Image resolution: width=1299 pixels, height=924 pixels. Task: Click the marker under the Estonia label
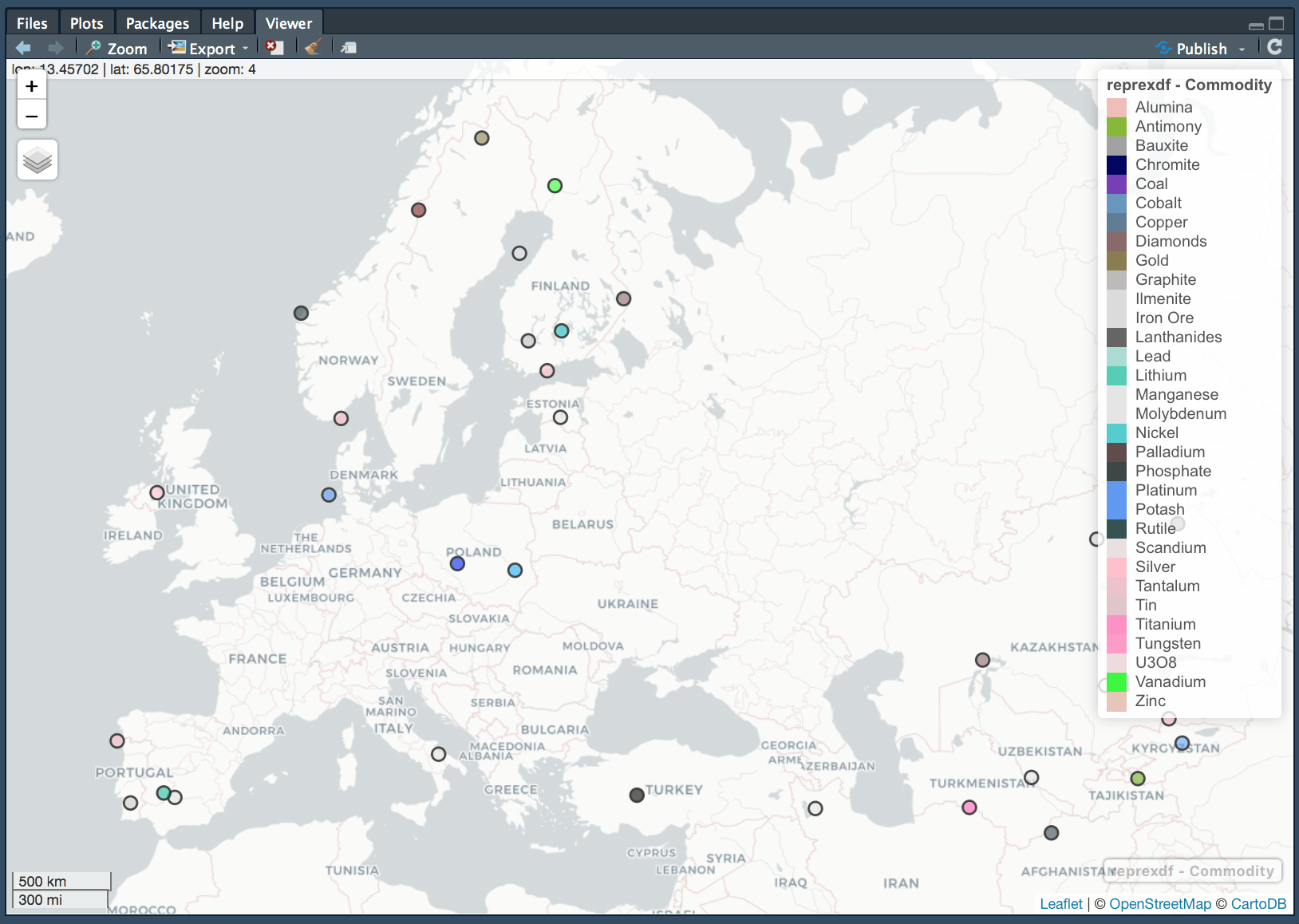[x=561, y=417]
